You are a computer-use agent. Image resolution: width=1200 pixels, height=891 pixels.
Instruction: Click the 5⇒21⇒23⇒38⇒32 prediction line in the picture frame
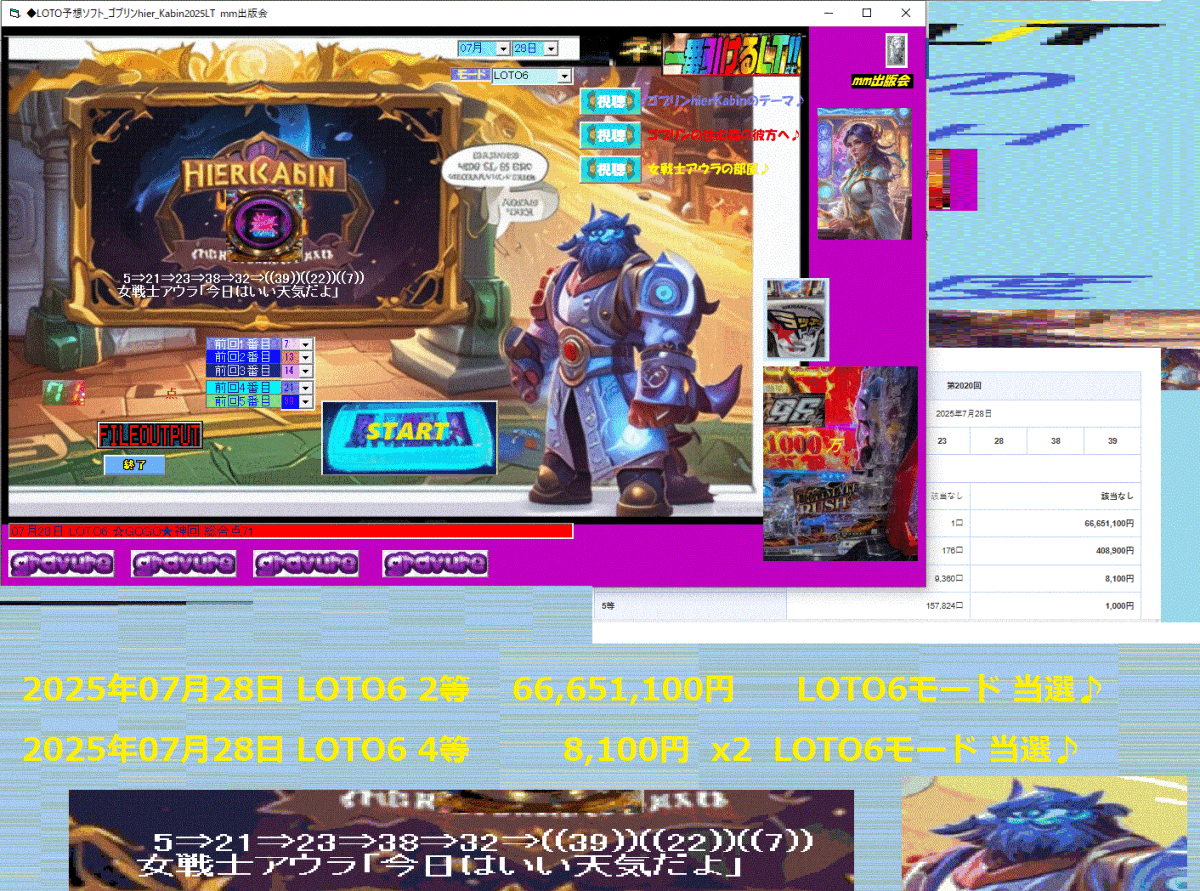point(242,278)
